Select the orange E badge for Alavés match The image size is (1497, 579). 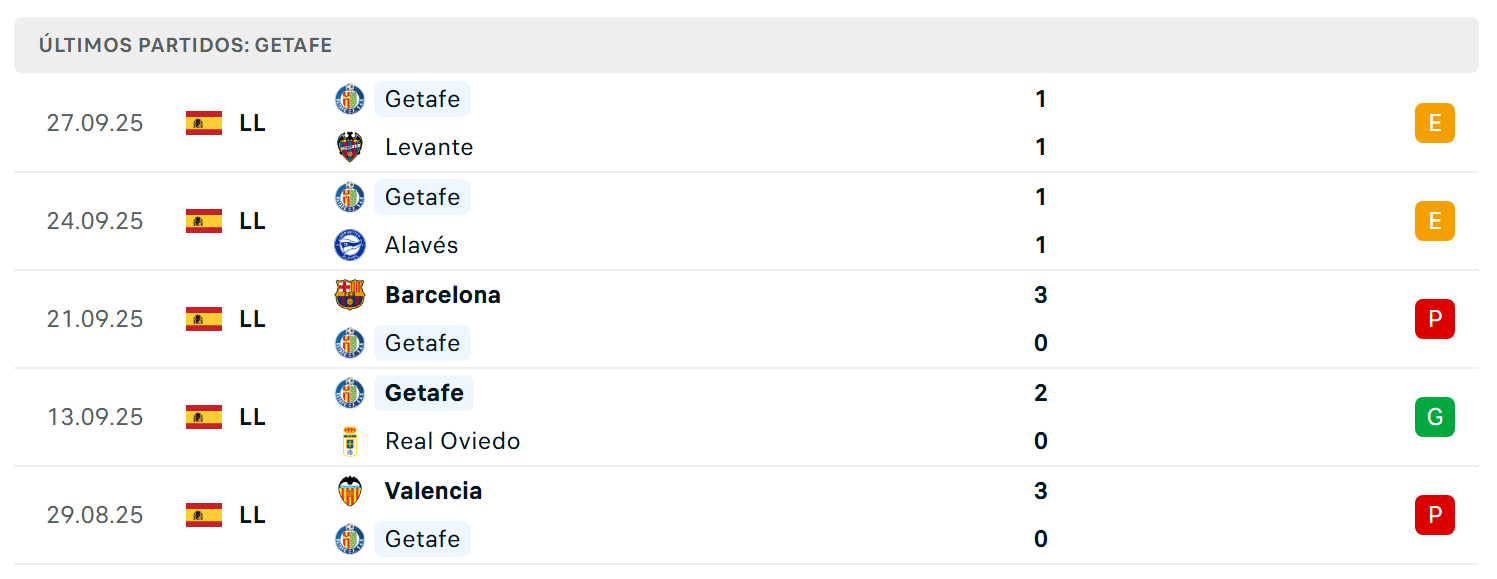point(1434,221)
